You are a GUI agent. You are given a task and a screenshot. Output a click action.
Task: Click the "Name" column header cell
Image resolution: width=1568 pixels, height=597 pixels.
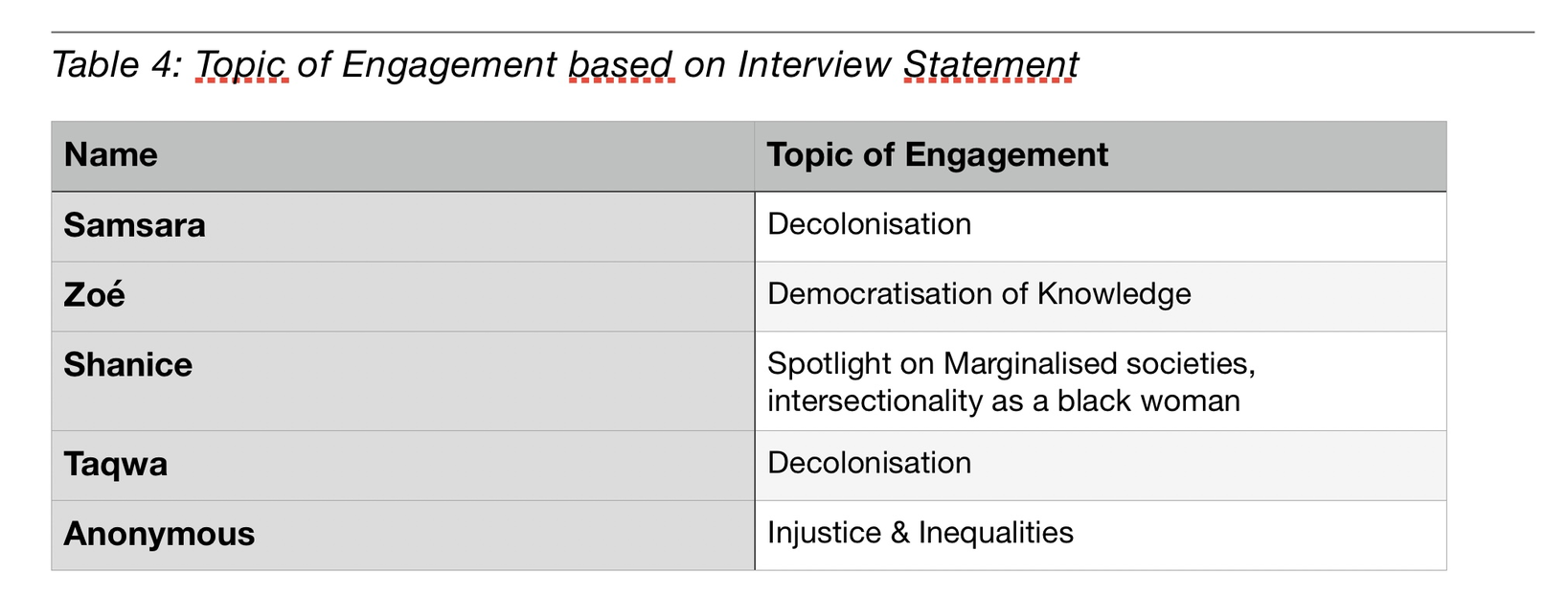[x=111, y=155]
